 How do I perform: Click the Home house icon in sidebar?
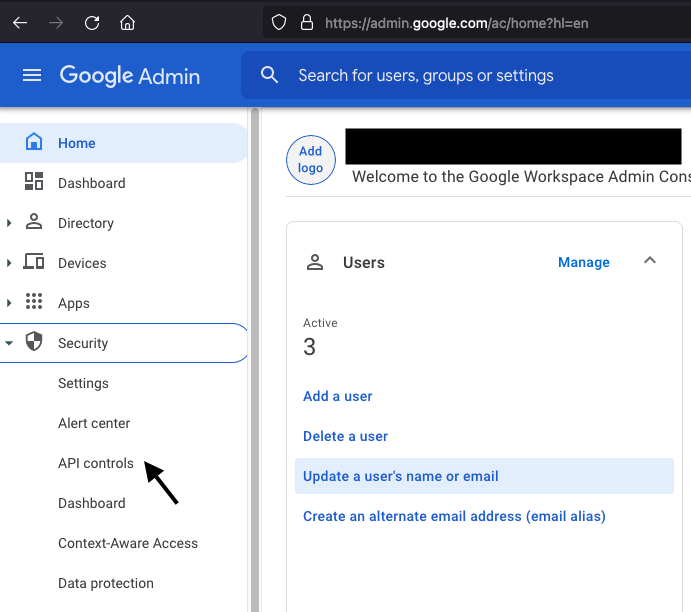click(x=34, y=142)
